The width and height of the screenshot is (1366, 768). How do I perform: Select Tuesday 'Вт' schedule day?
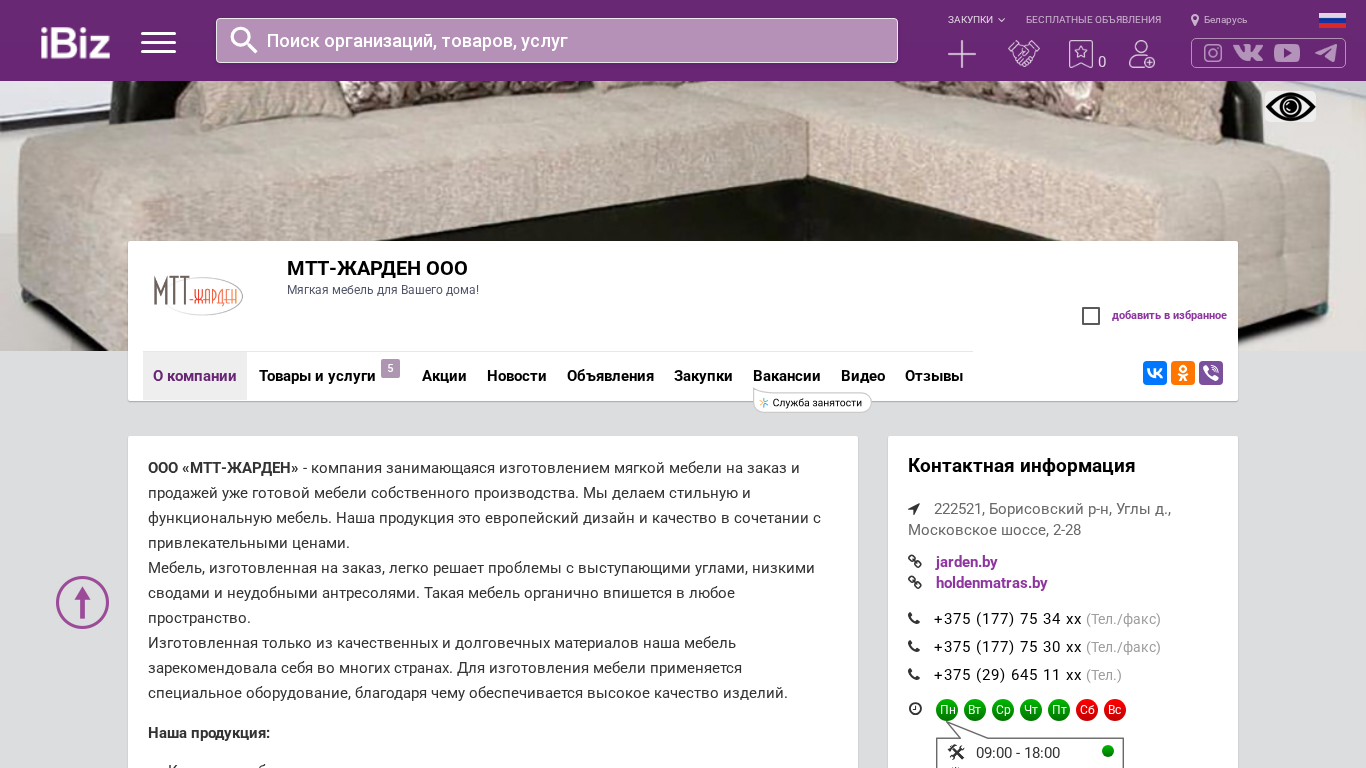975,710
